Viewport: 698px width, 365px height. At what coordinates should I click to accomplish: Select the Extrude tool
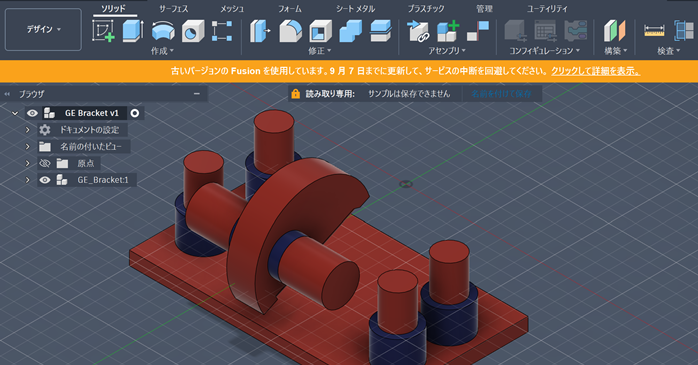[133, 31]
